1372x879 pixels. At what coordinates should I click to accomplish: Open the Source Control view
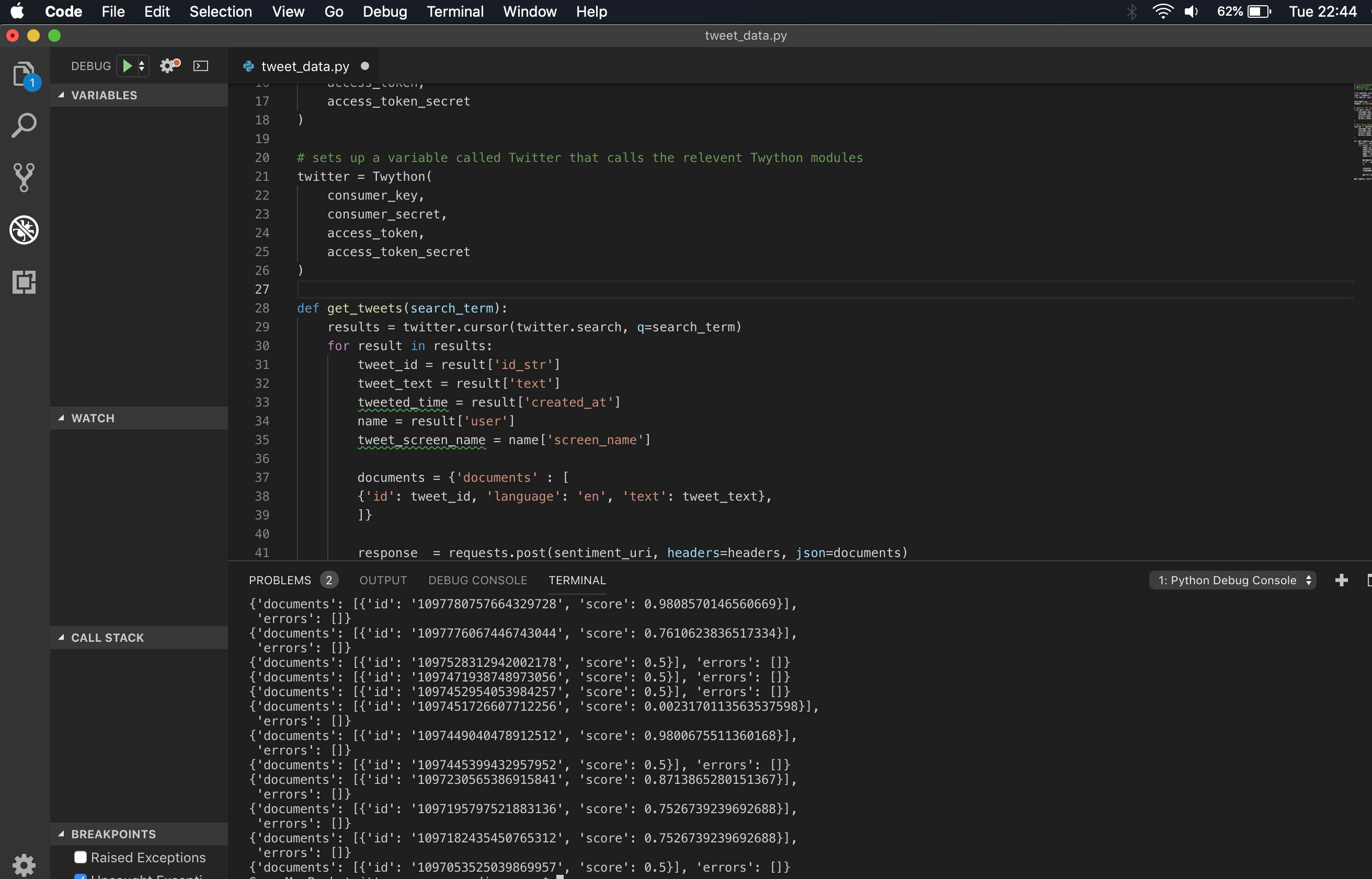click(24, 177)
